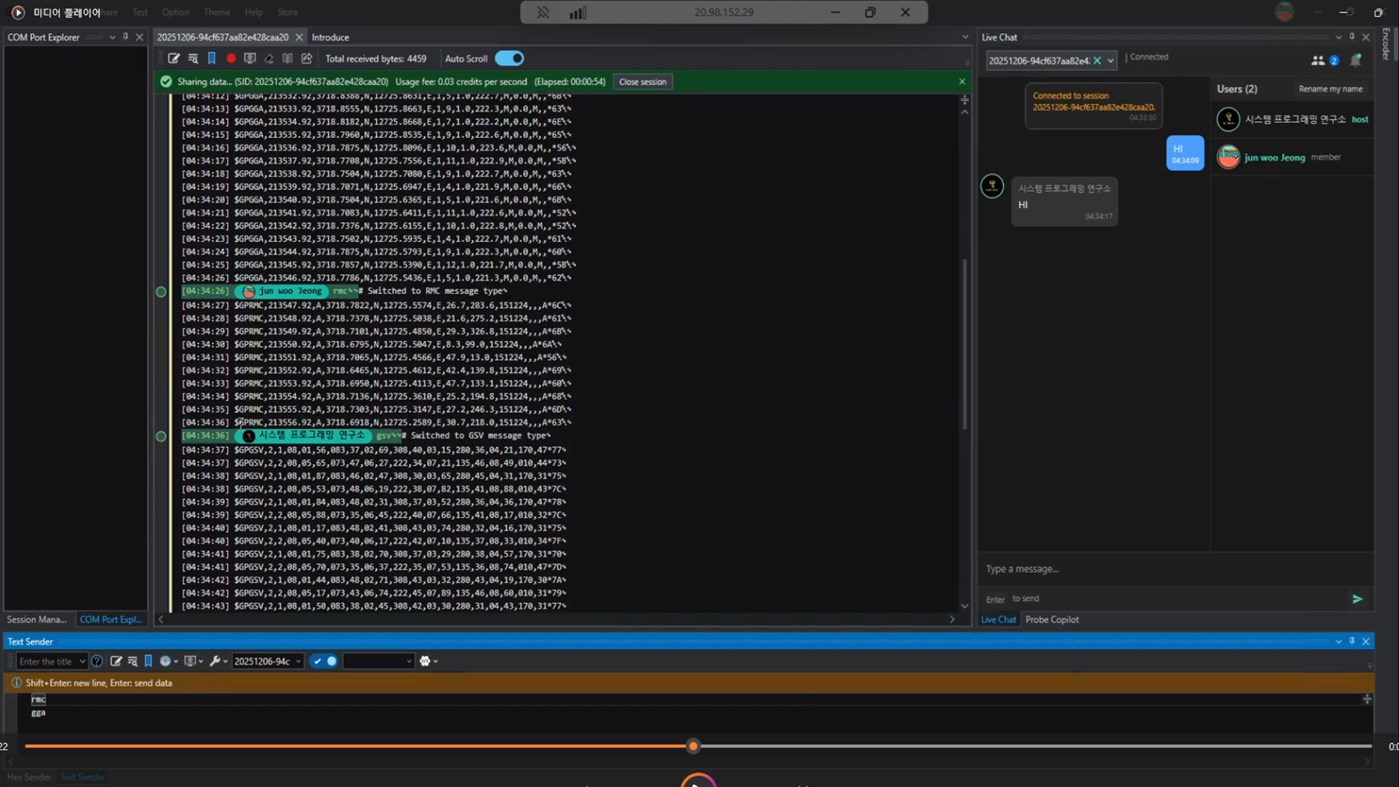
Task: Switch to the Probe Copilot tab
Action: [1052, 619]
